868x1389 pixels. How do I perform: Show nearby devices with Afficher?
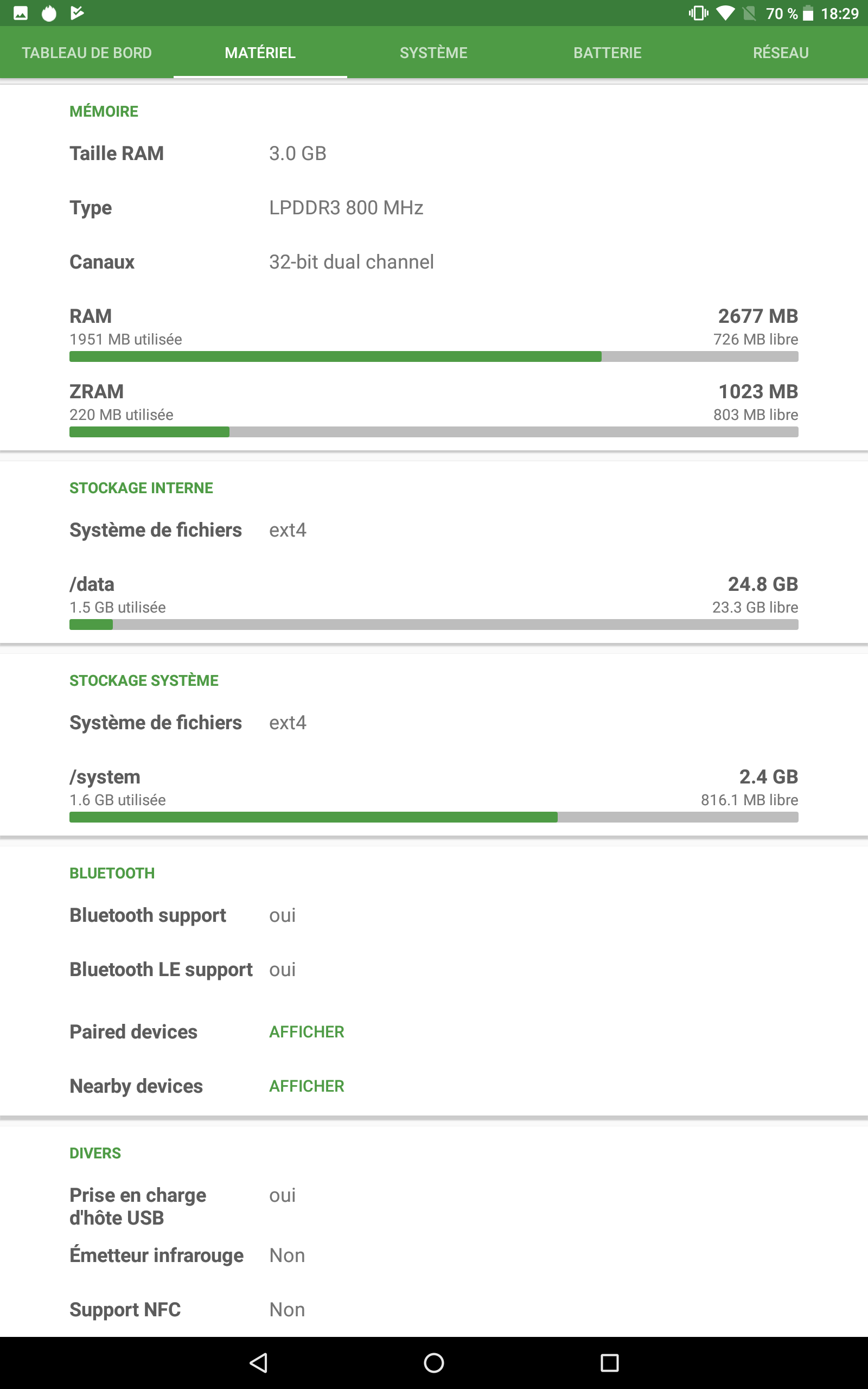[307, 1086]
